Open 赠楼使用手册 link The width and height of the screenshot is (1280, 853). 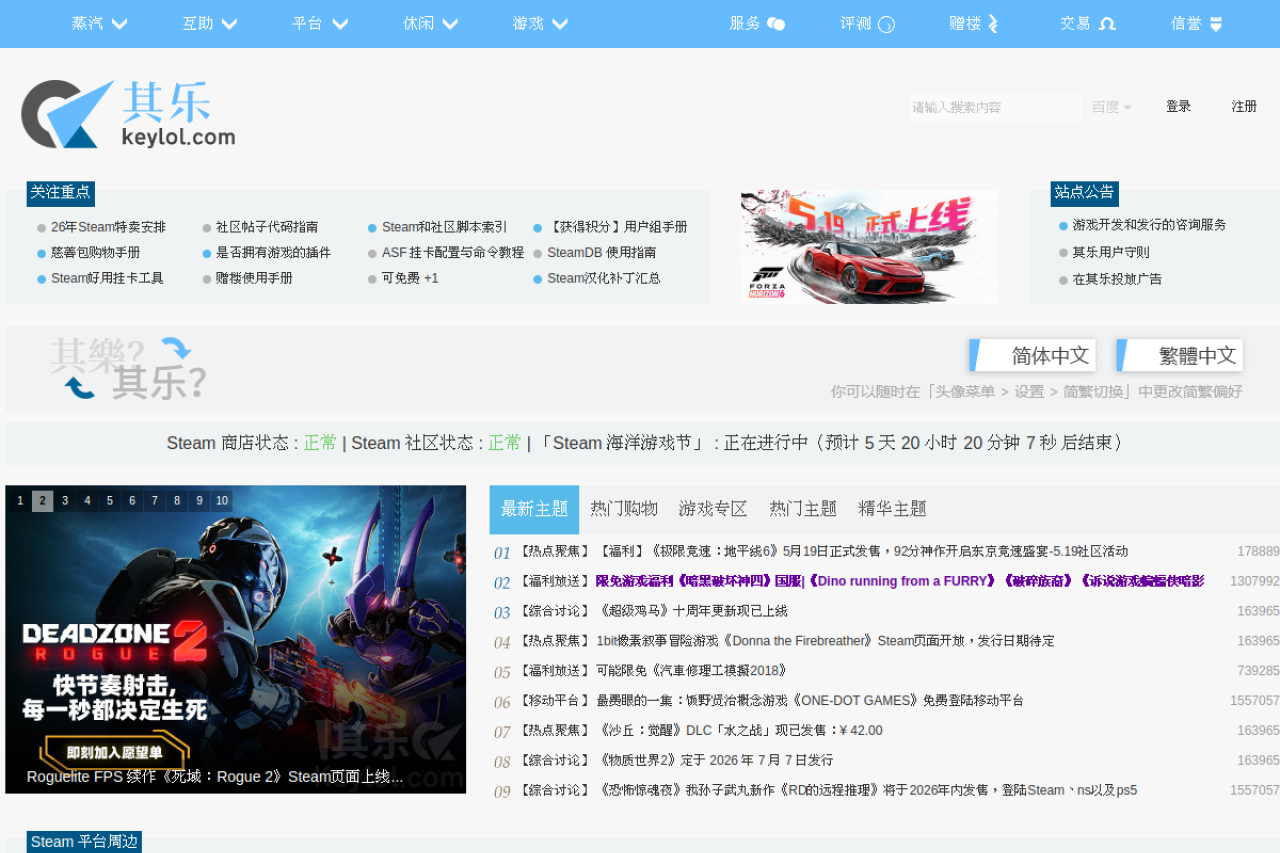click(254, 278)
